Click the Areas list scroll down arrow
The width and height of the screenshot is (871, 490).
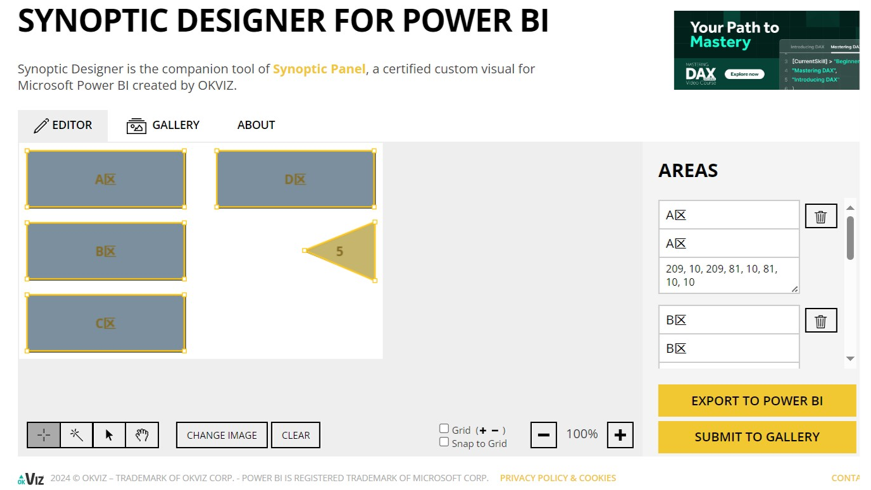850,359
